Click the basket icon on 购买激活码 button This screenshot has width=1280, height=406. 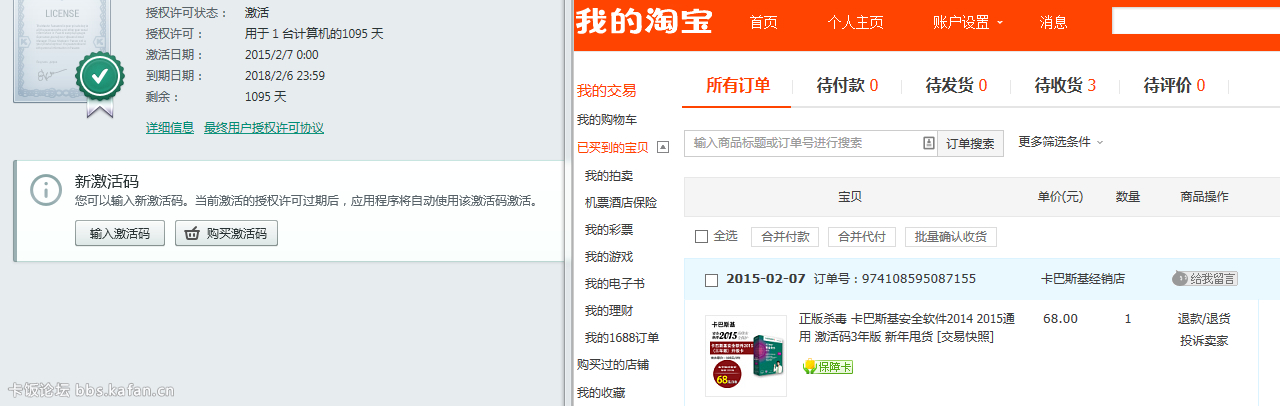click(191, 233)
